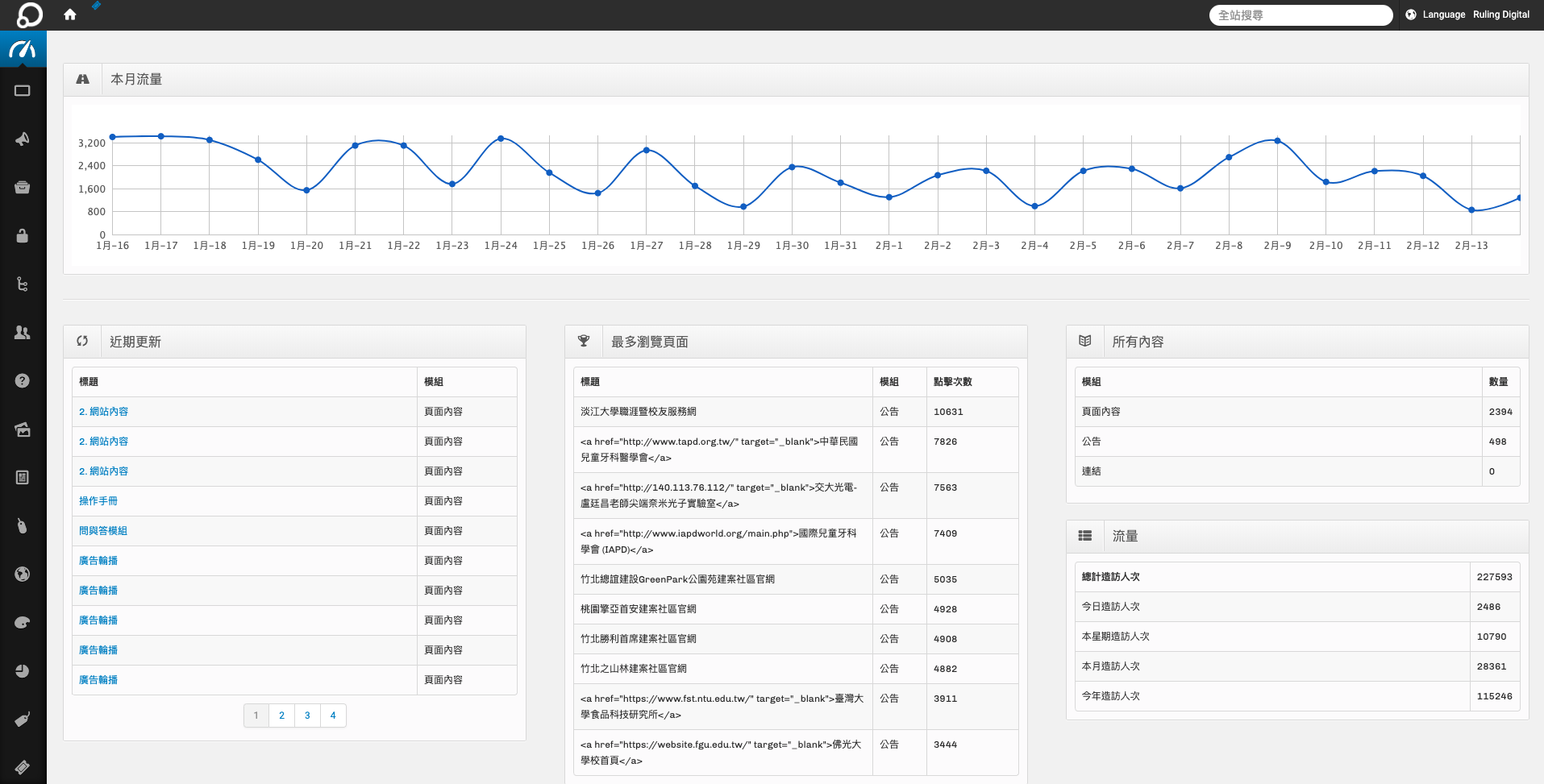Open the users group icon in sidebar
The width and height of the screenshot is (1544, 784).
point(23,333)
